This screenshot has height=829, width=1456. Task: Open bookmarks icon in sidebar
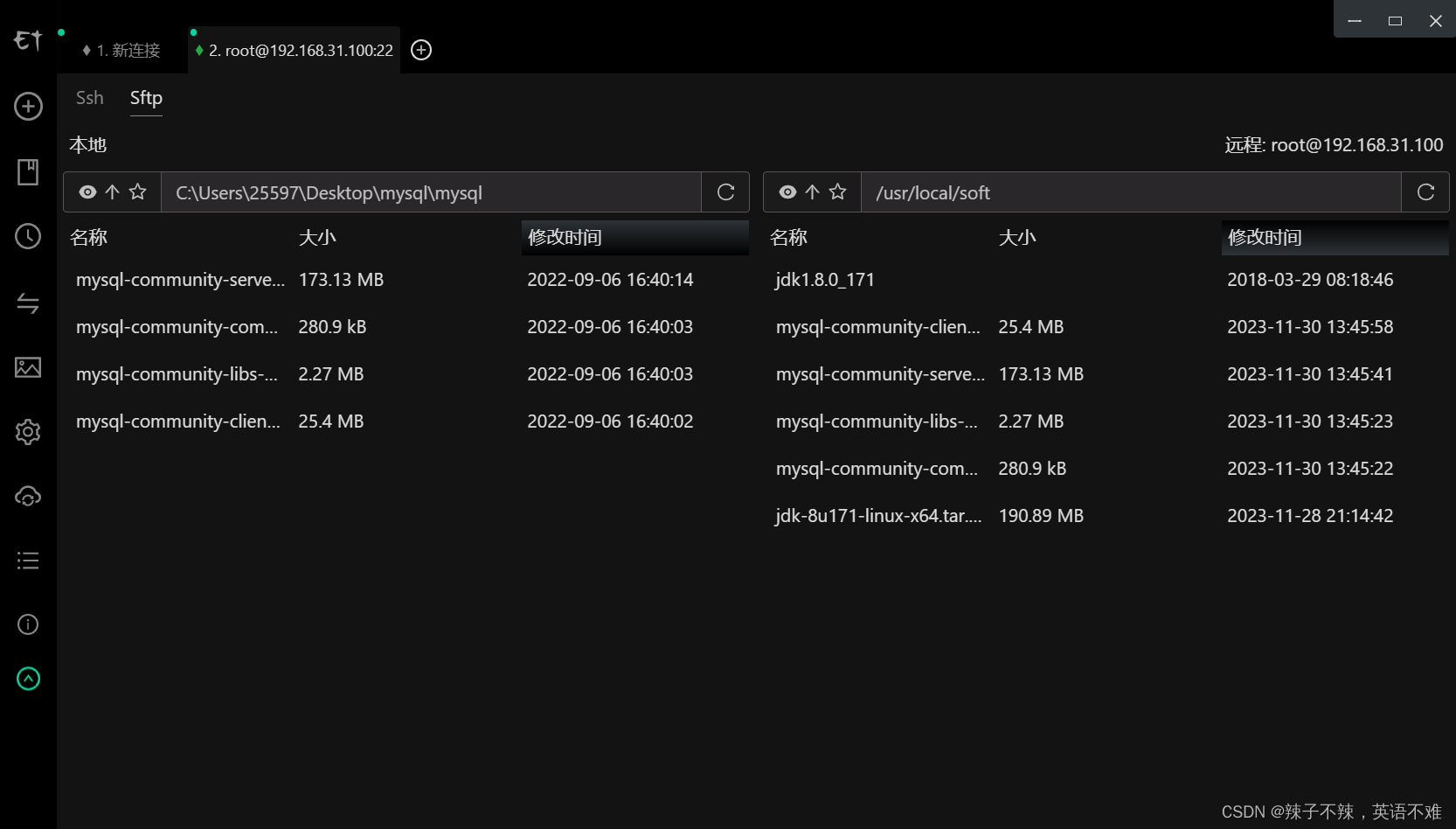[x=28, y=171]
